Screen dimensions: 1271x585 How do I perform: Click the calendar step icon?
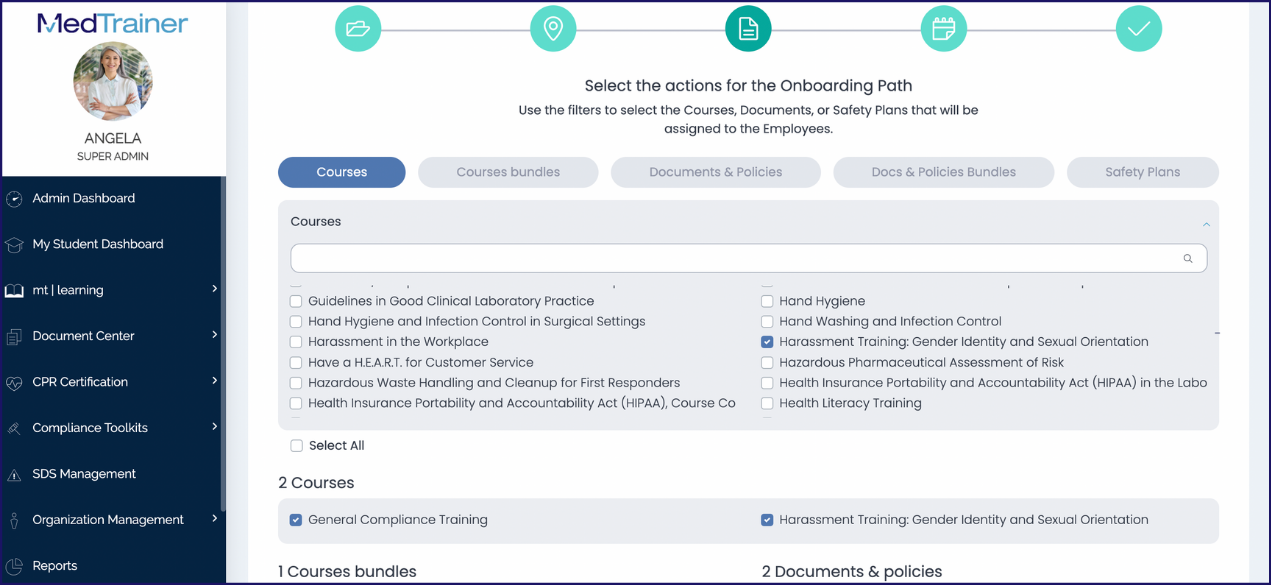click(943, 29)
